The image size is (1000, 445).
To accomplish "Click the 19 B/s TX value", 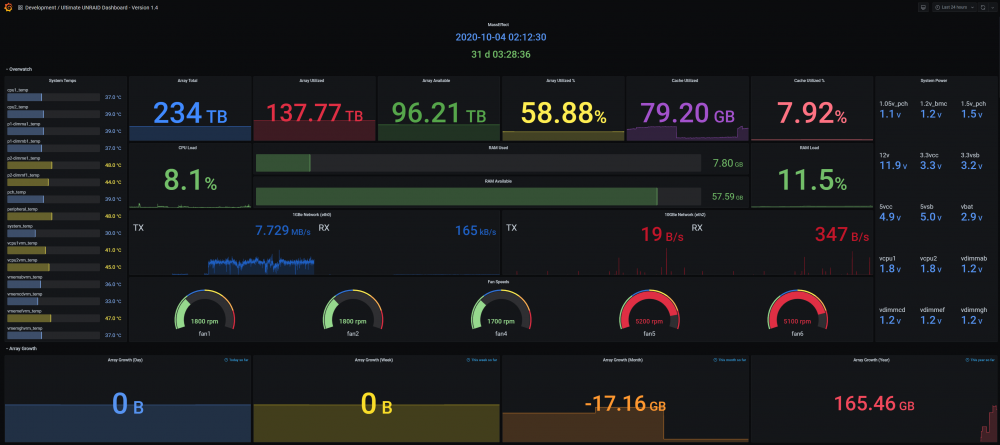I will (x=663, y=236).
